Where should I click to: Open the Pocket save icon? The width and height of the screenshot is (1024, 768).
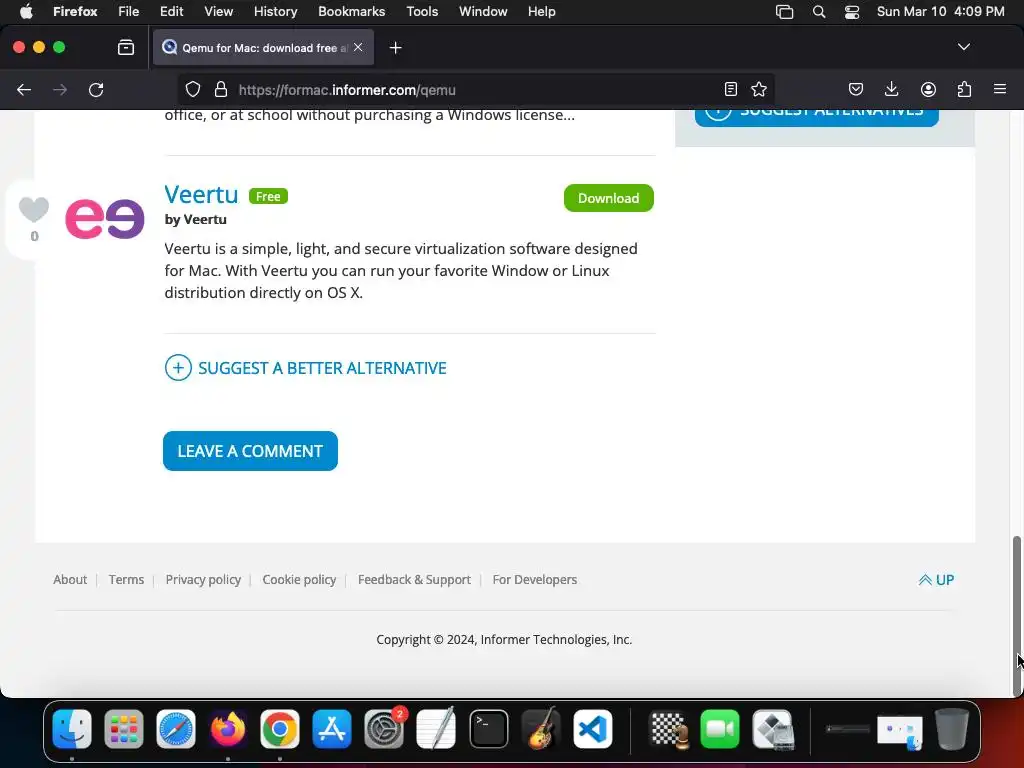[856, 89]
